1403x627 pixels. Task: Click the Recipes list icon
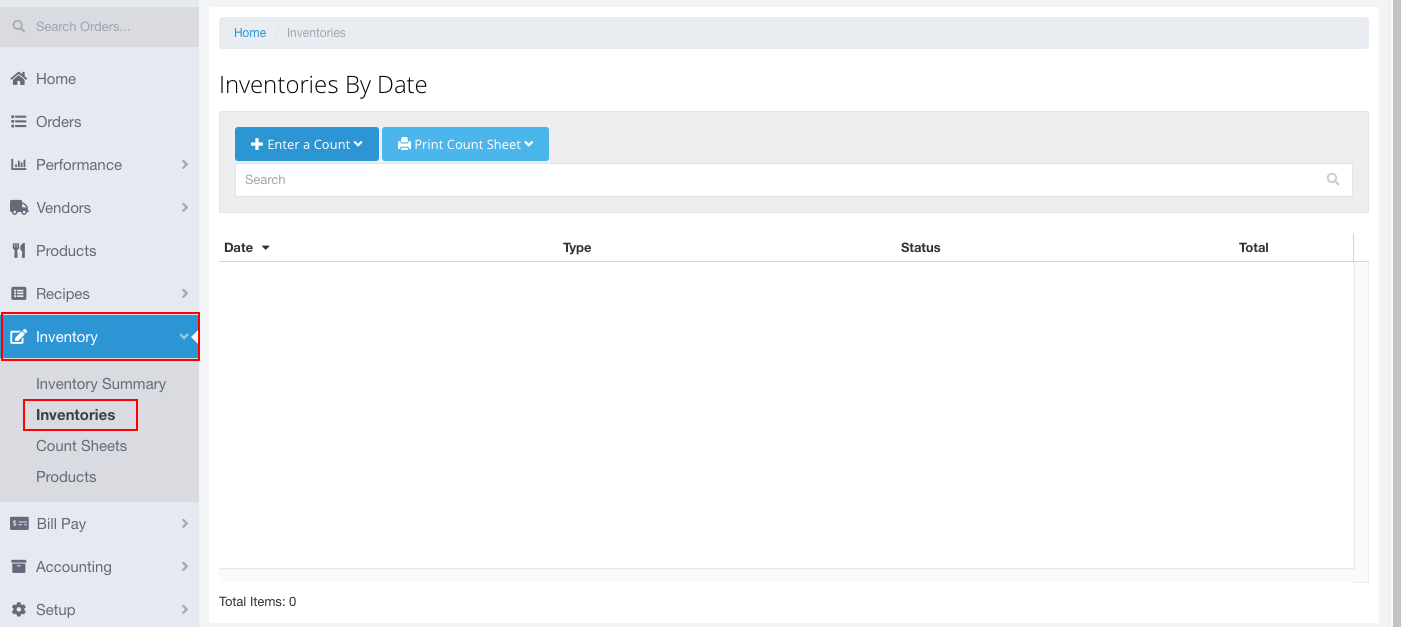(x=18, y=294)
